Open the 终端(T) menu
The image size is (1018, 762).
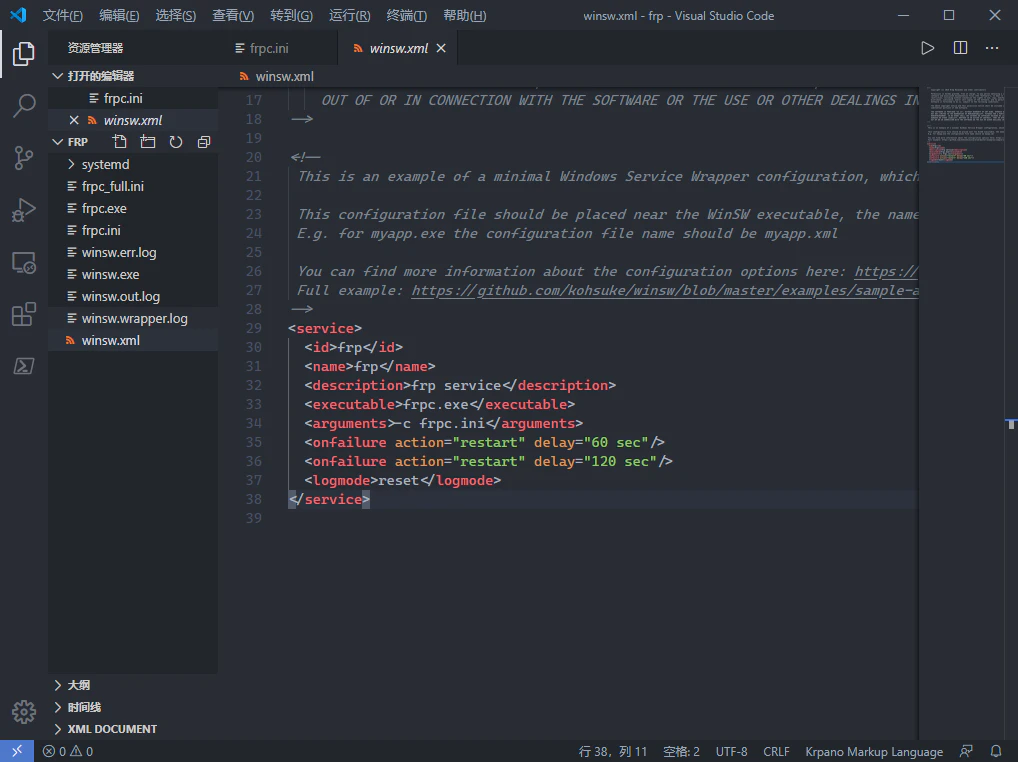pos(406,16)
